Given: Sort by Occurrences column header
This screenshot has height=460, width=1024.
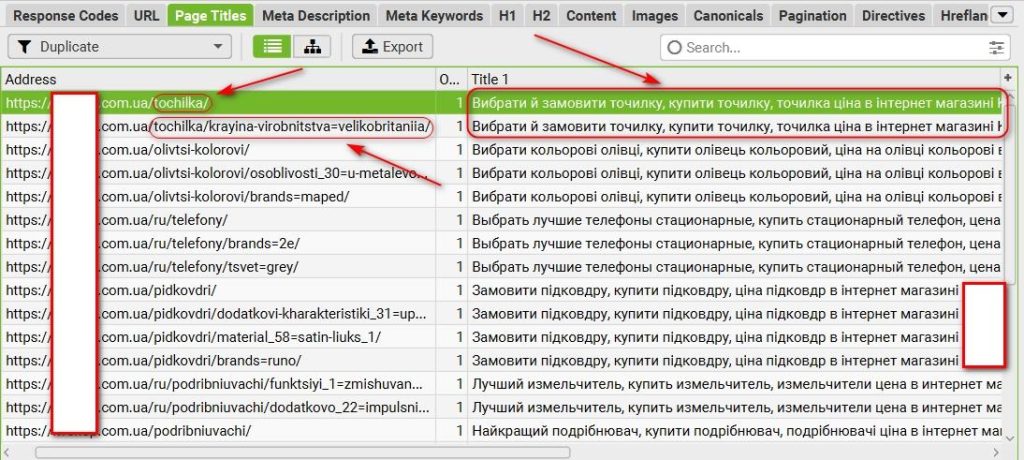Looking at the screenshot, I should tap(451, 79).
